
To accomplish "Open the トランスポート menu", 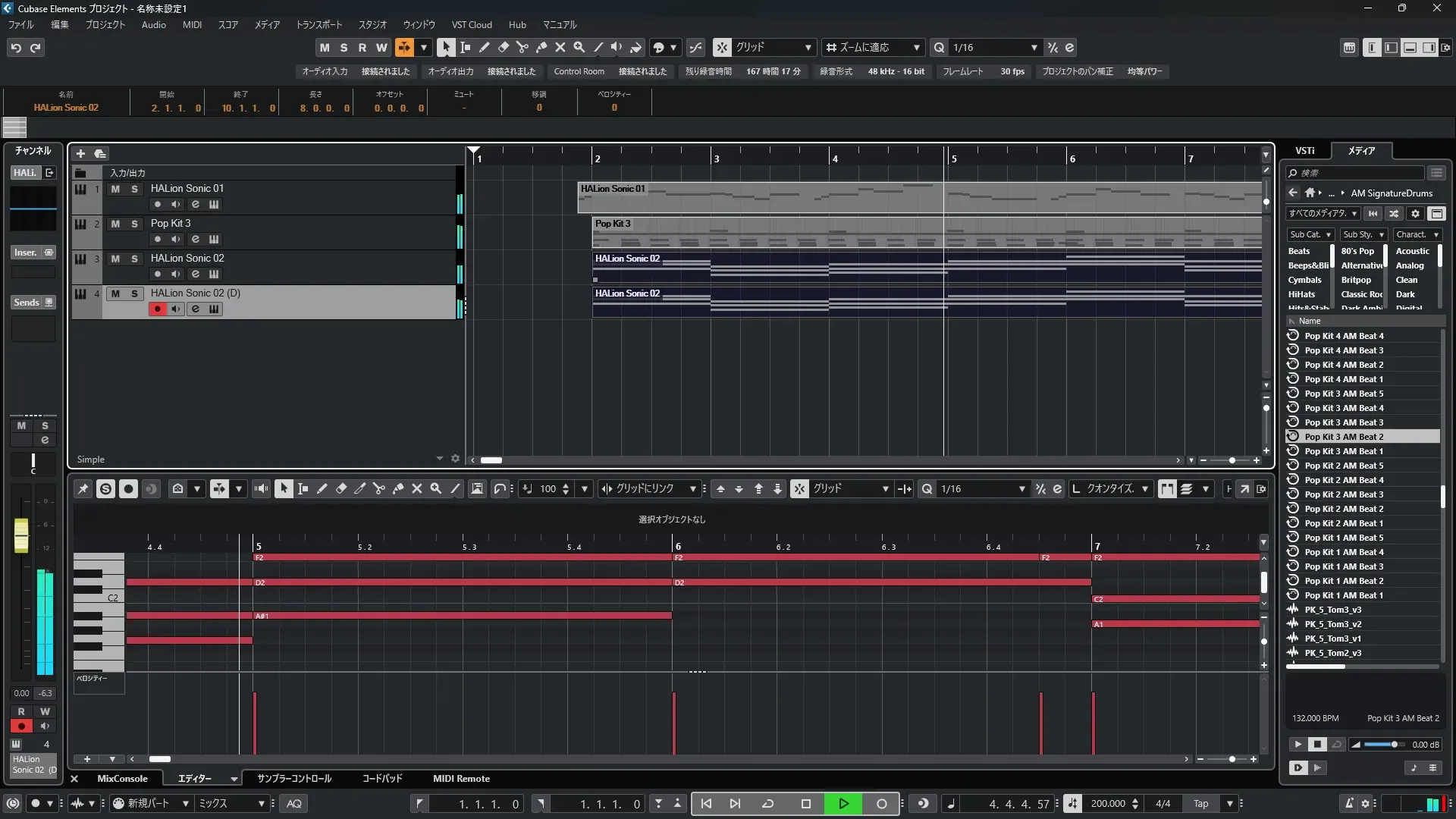I will (318, 25).
